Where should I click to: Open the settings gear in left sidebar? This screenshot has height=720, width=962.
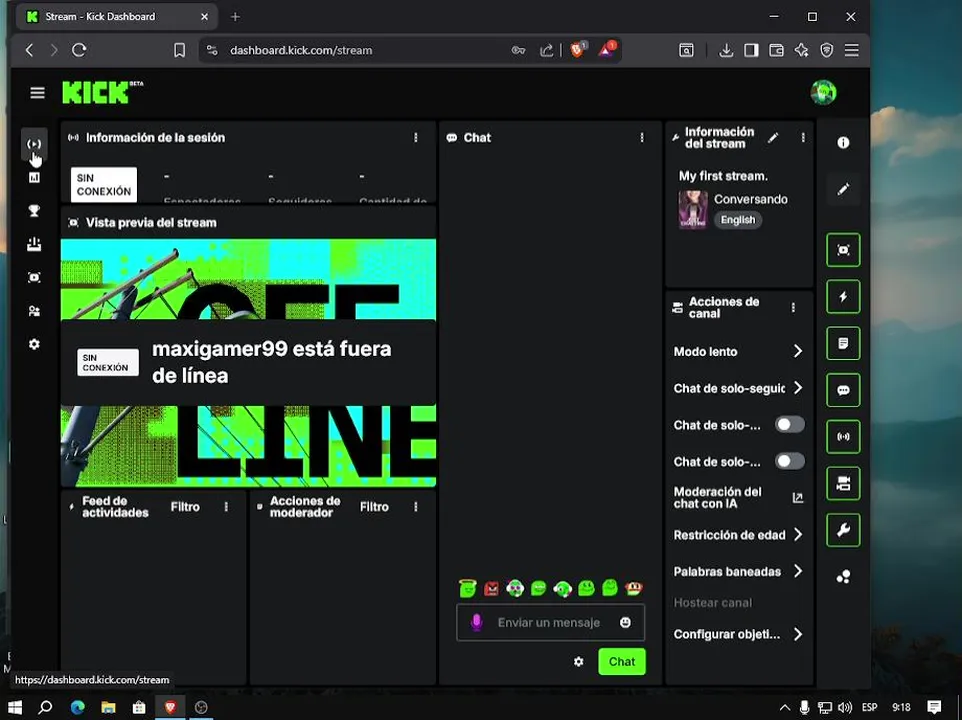(x=34, y=344)
